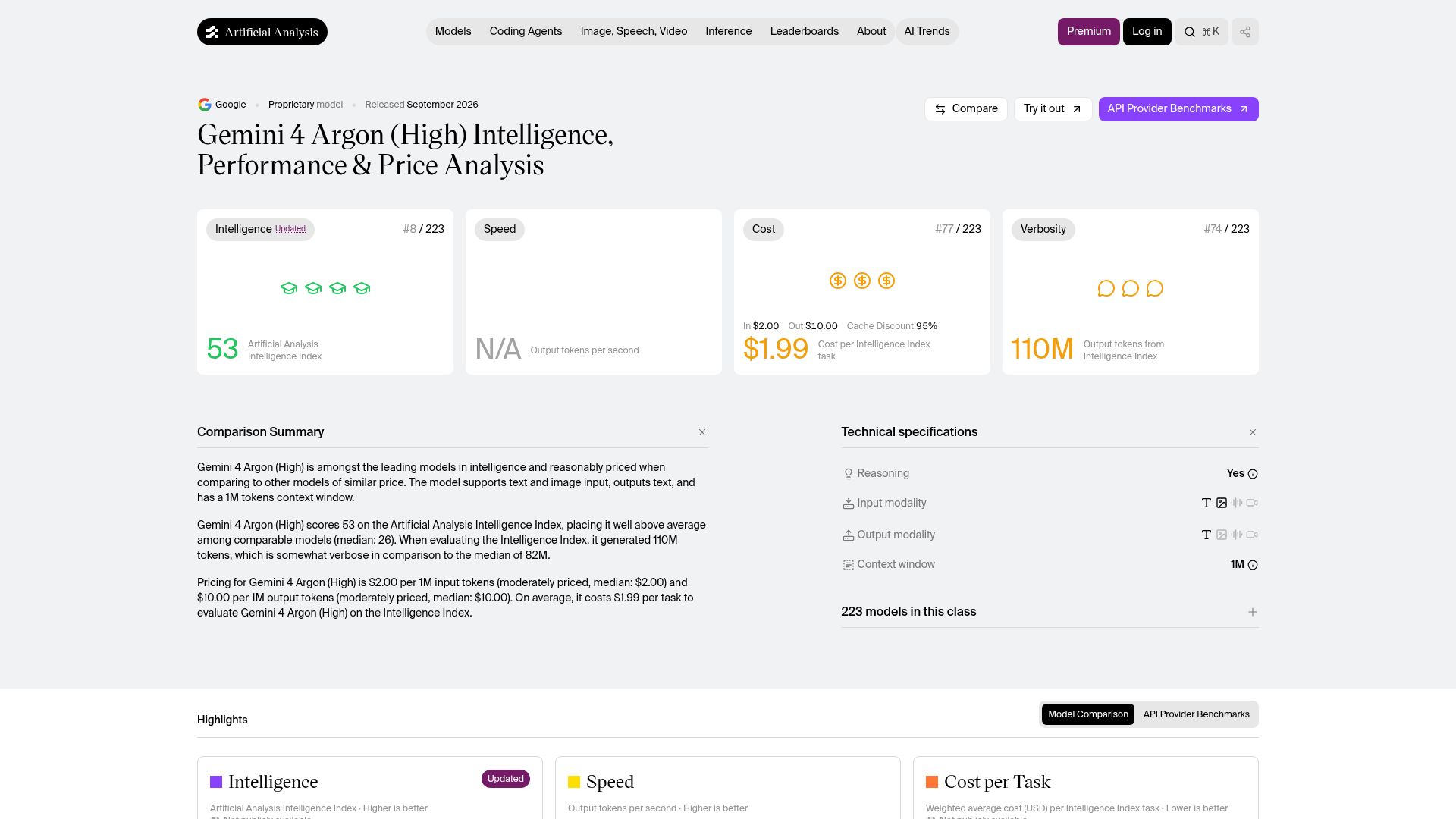
Task: Expand the 223 models in this class section
Action: click(1253, 612)
